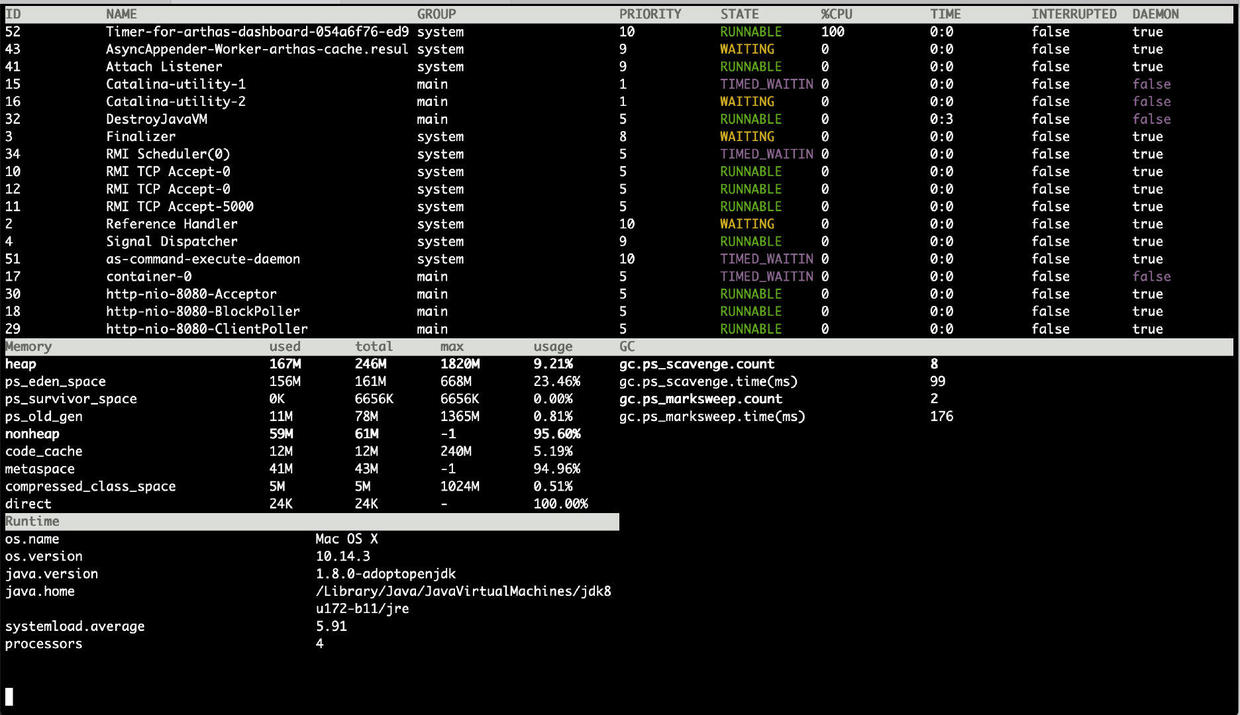The width and height of the screenshot is (1240, 715).
Task: Click the 176 marksweep time value
Action: tap(942, 416)
